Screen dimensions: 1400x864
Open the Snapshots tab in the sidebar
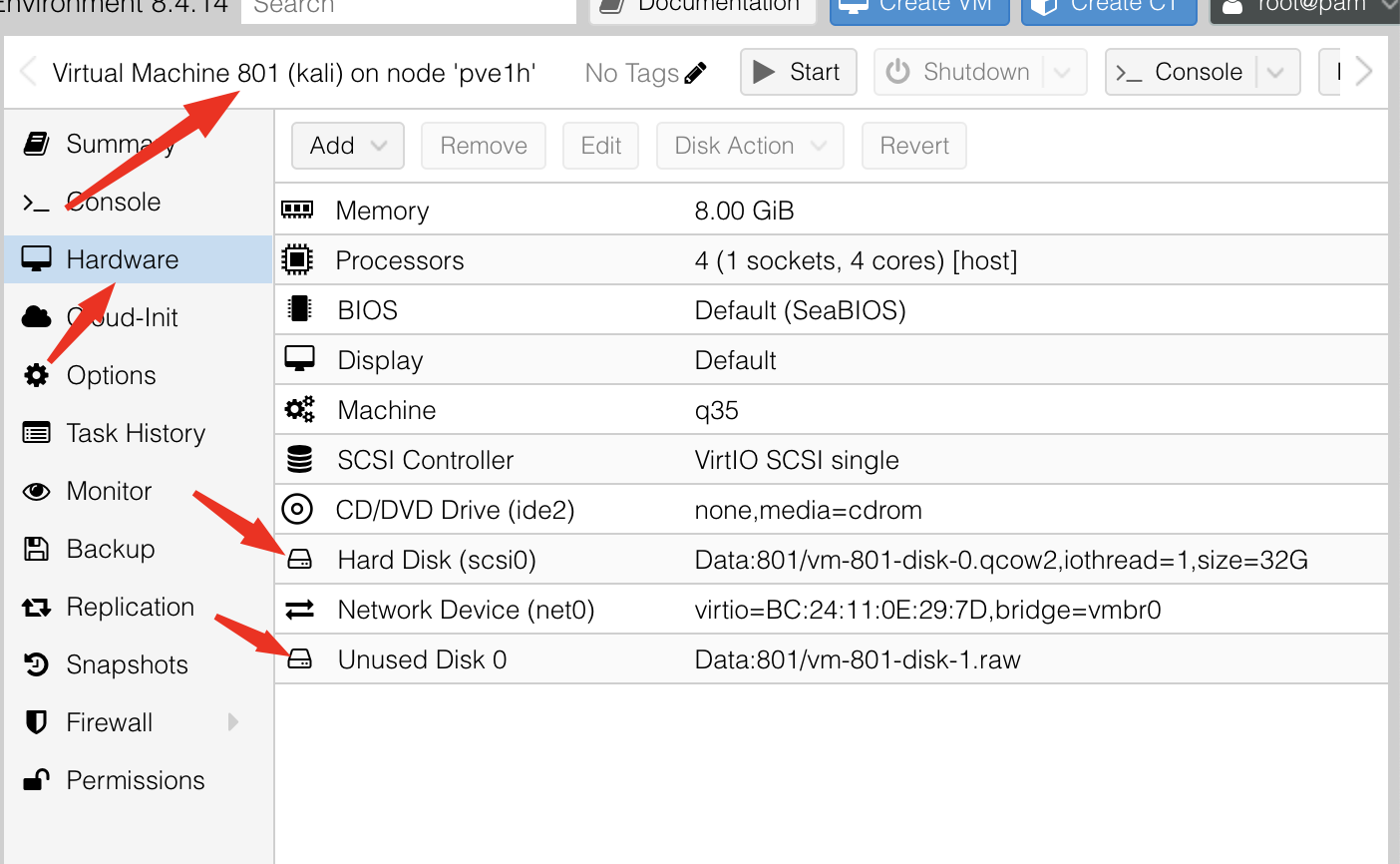click(127, 664)
